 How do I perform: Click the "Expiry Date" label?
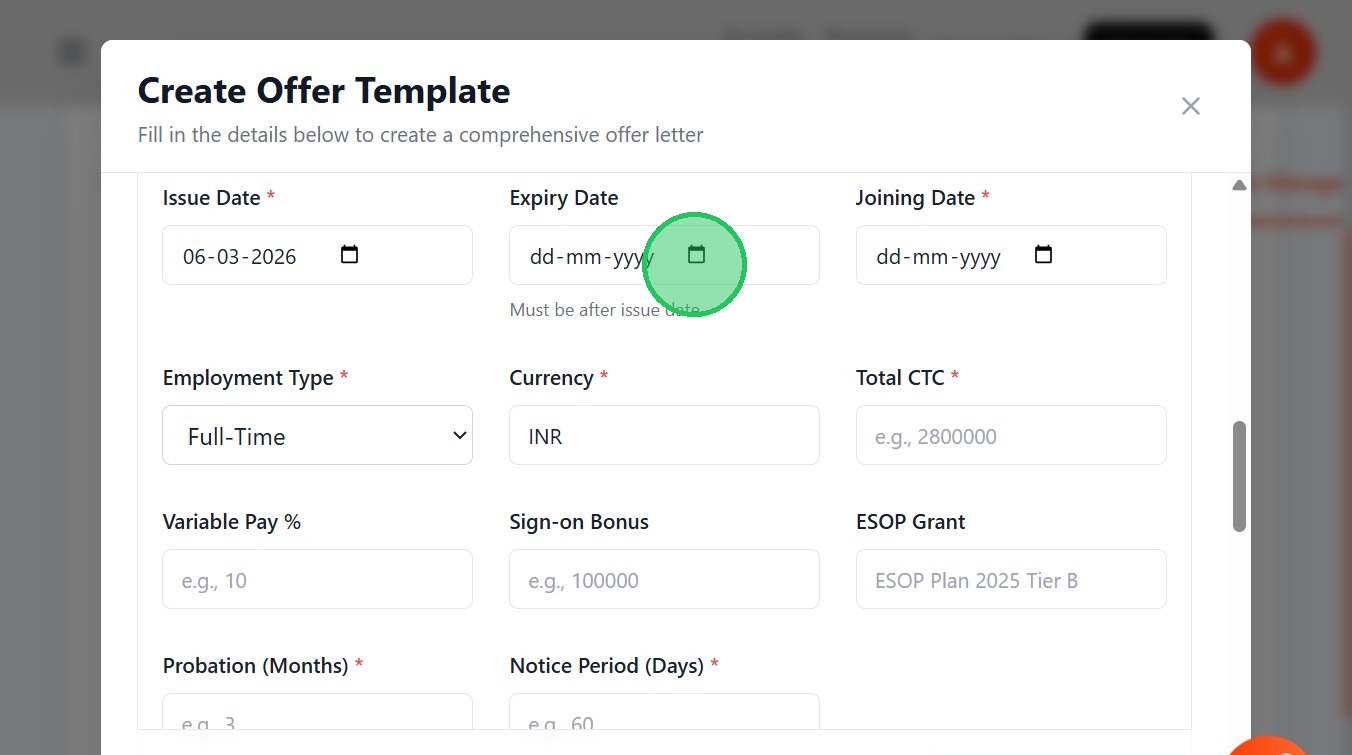coord(564,198)
